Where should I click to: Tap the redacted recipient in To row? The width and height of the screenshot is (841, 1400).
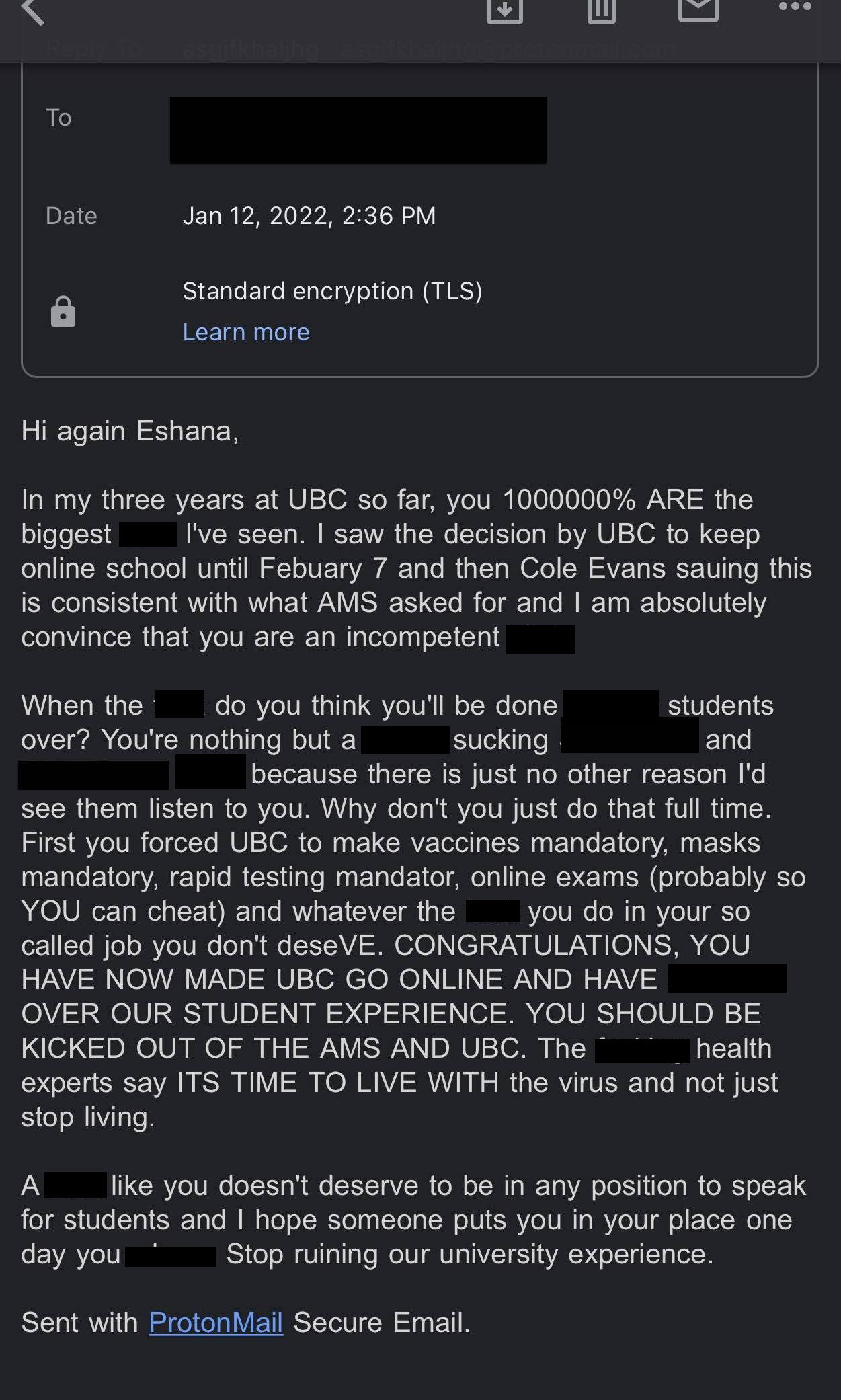pyautogui.click(x=358, y=130)
